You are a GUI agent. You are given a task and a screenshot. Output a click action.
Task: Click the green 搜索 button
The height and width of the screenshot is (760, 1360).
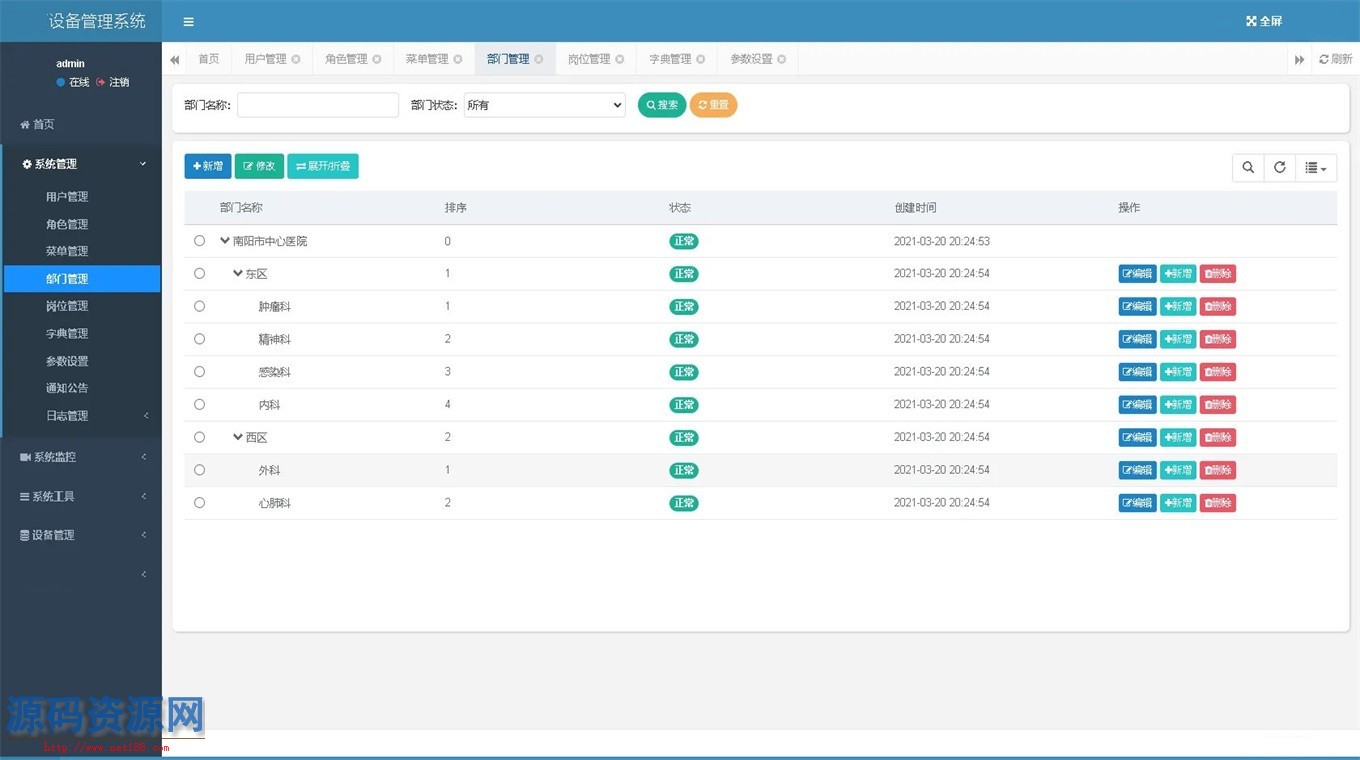[x=662, y=105]
